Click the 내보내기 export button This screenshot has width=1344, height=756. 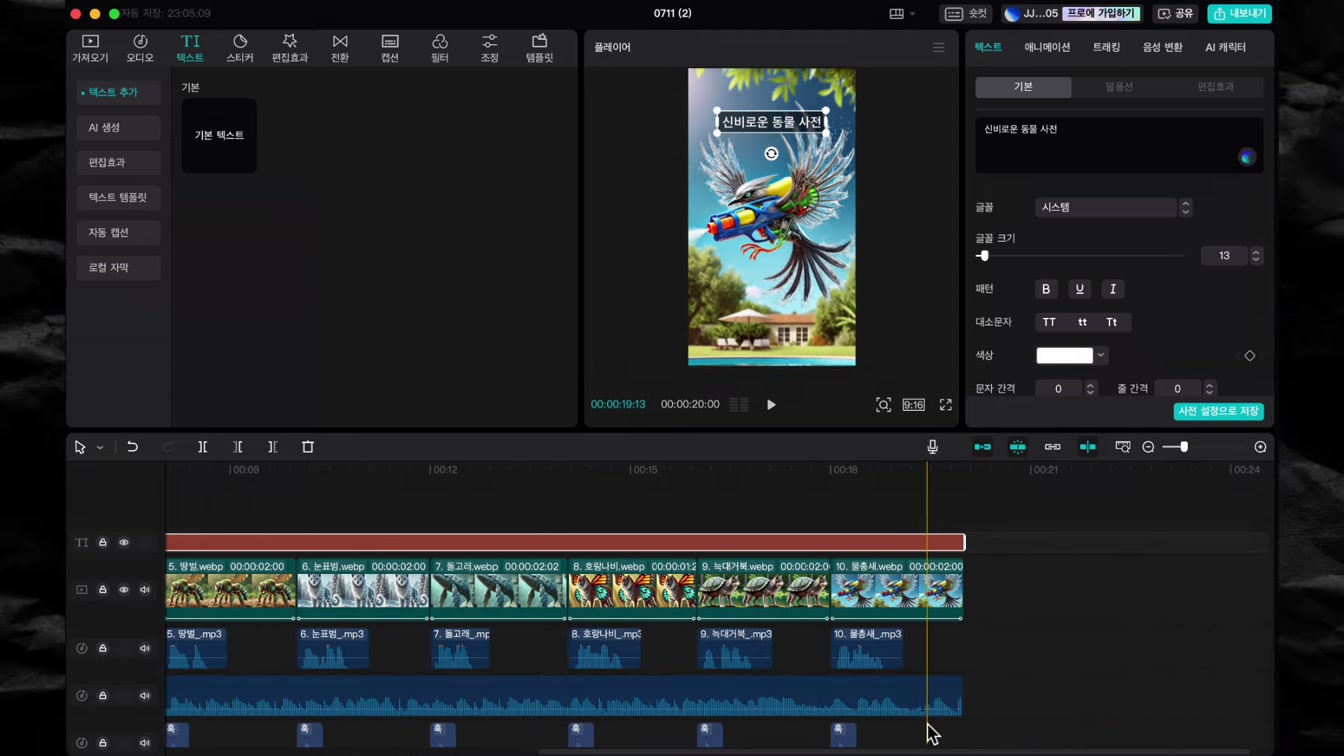(1239, 14)
